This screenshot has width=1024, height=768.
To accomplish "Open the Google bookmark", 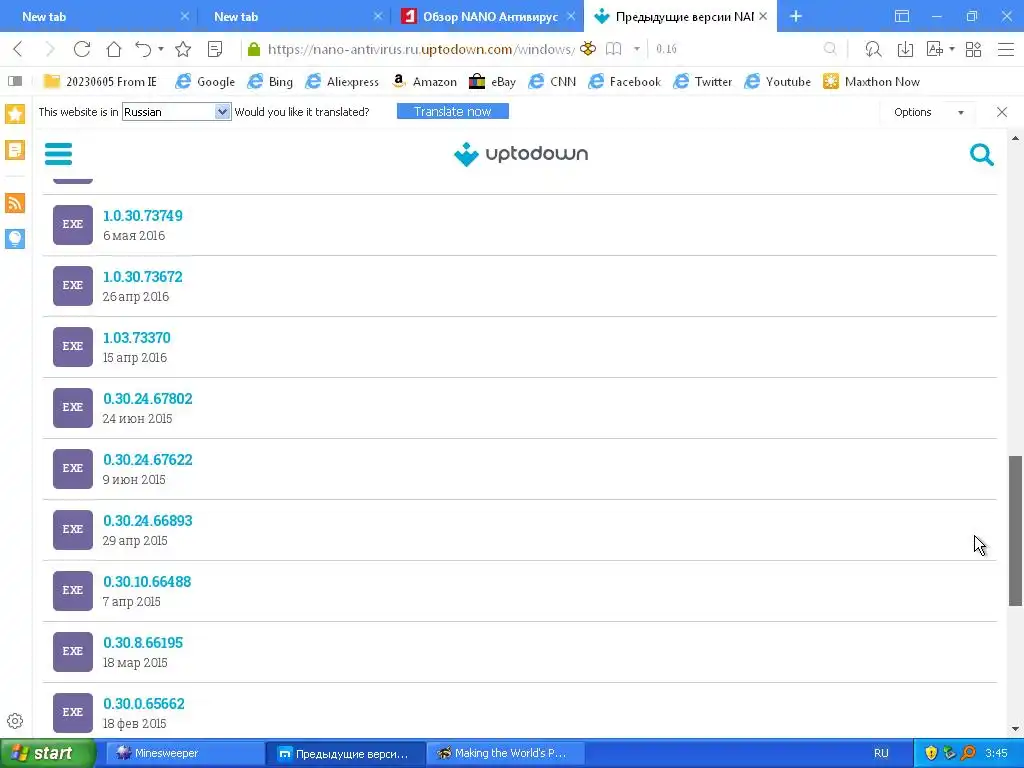I will (205, 81).
